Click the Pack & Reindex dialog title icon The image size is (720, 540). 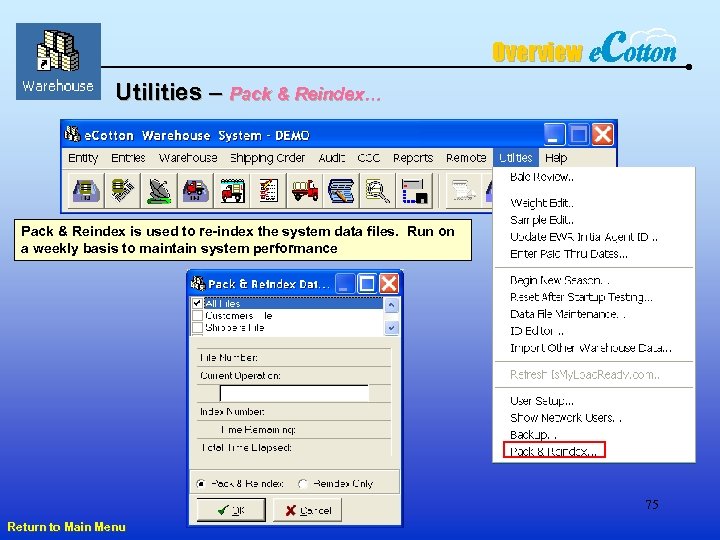coord(198,283)
